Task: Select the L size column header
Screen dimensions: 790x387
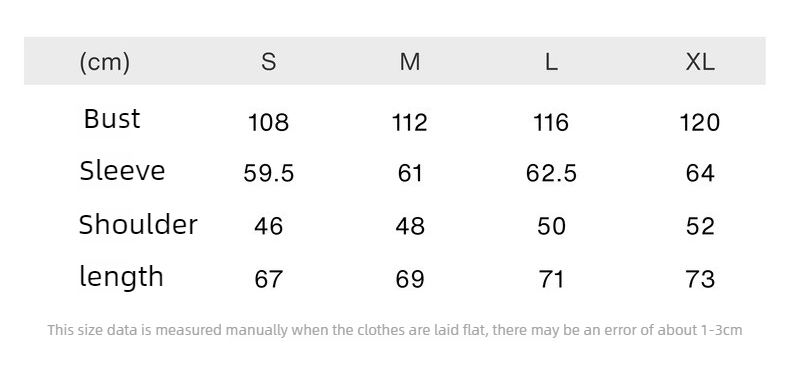Action: coord(551,62)
